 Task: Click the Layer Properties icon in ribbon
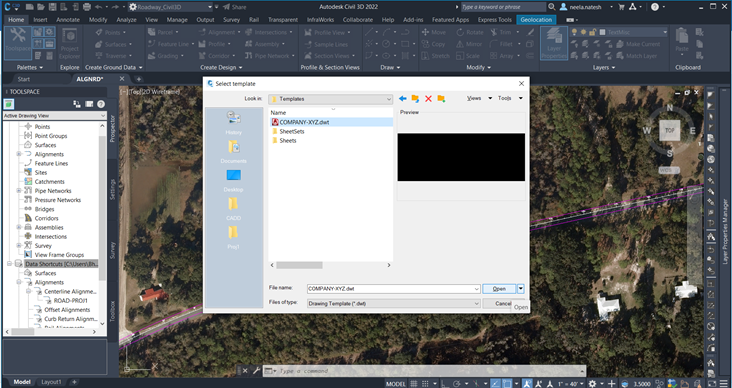(554, 43)
